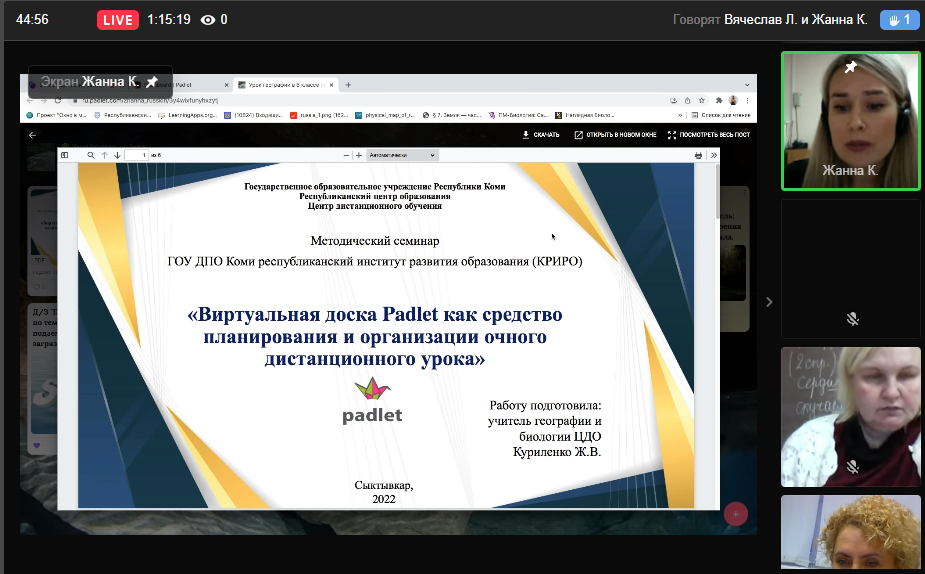The image size is (925, 574).
Task: Click red plus add post button
Action: tap(736, 514)
